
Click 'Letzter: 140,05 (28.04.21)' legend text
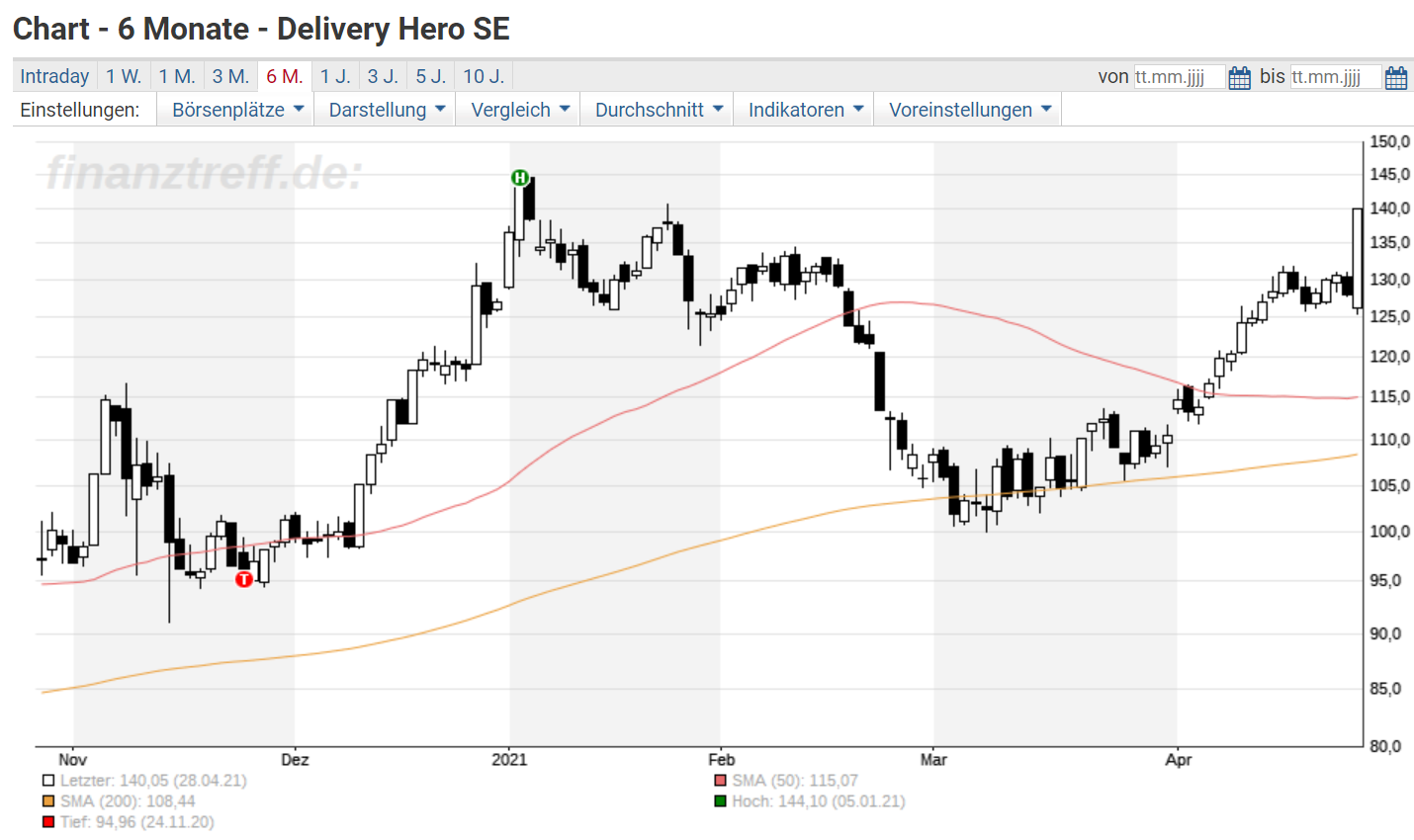153,781
